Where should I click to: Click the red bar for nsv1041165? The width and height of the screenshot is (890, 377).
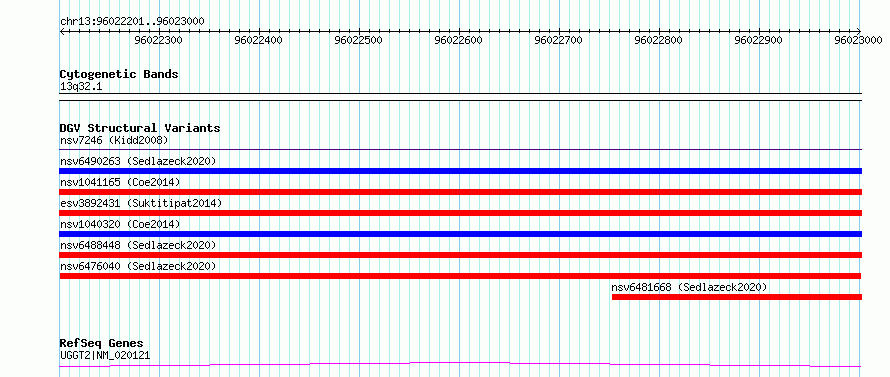click(461, 192)
